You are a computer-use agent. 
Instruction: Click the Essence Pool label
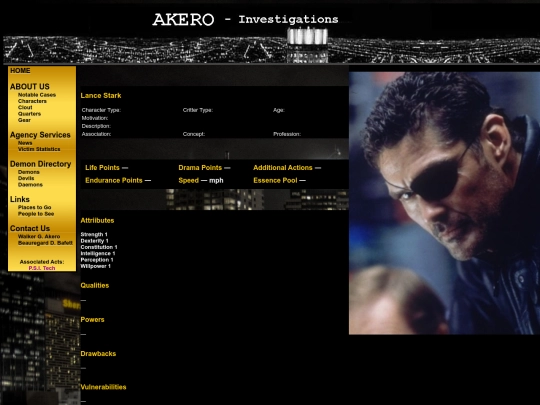click(275, 180)
